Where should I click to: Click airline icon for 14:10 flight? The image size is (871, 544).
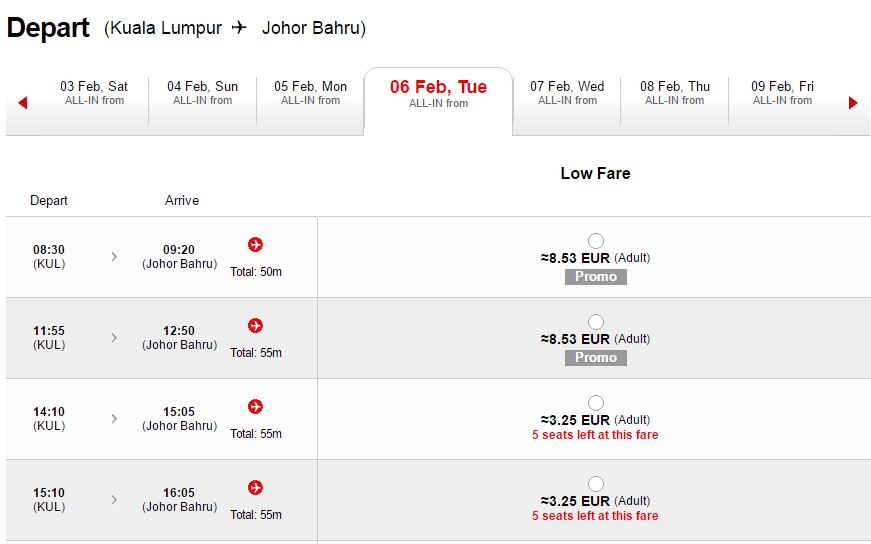(x=256, y=407)
